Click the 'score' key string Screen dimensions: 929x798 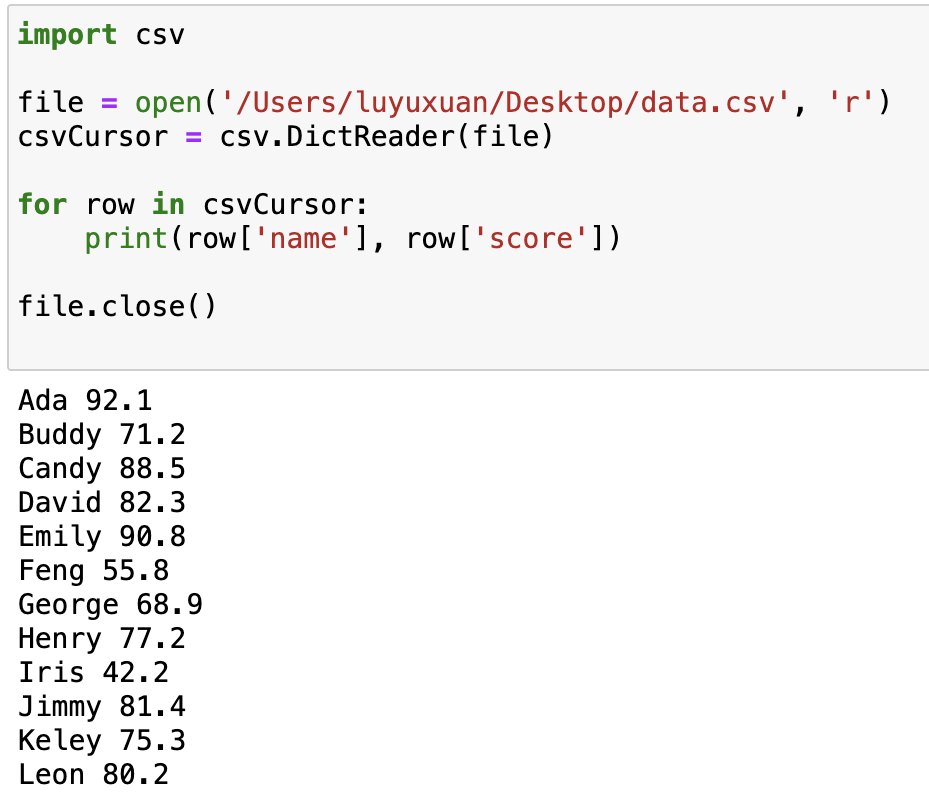point(531,239)
